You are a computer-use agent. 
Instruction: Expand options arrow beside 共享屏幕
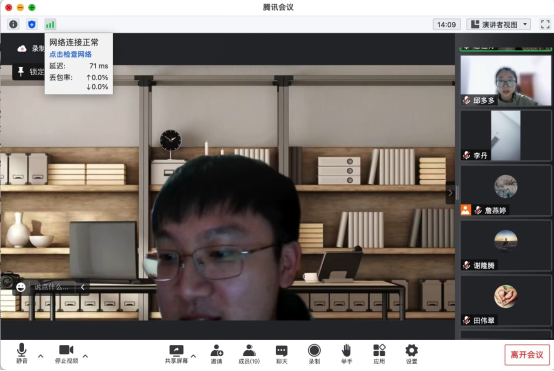click(x=193, y=356)
